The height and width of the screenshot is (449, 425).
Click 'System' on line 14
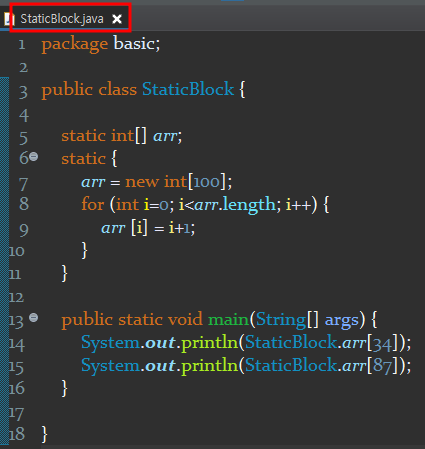pos(110,343)
